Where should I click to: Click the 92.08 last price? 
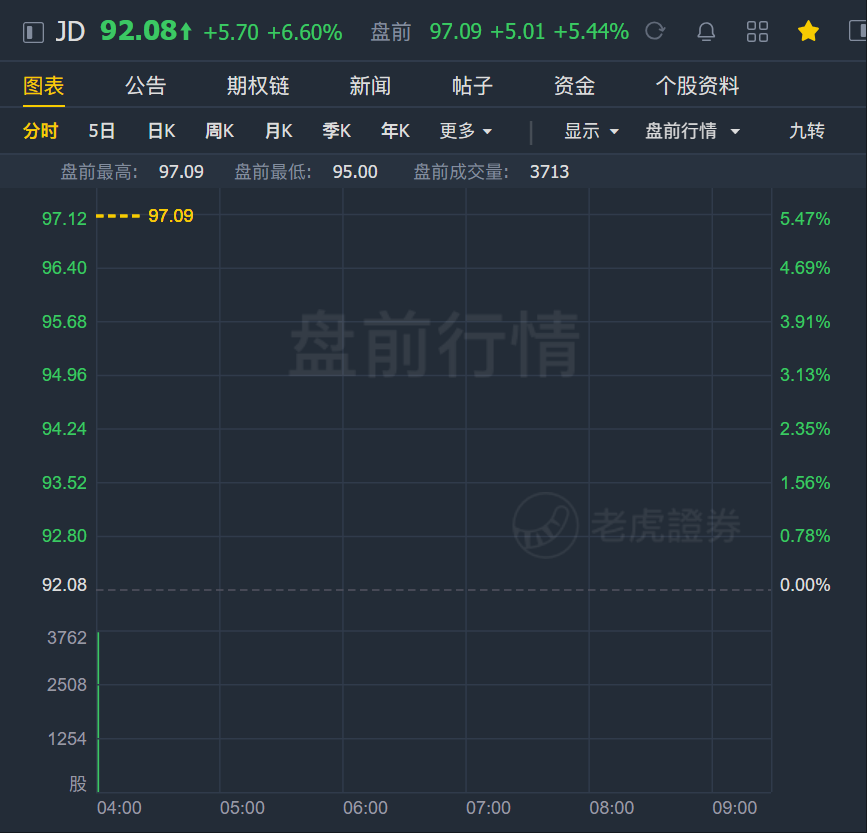(x=139, y=31)
